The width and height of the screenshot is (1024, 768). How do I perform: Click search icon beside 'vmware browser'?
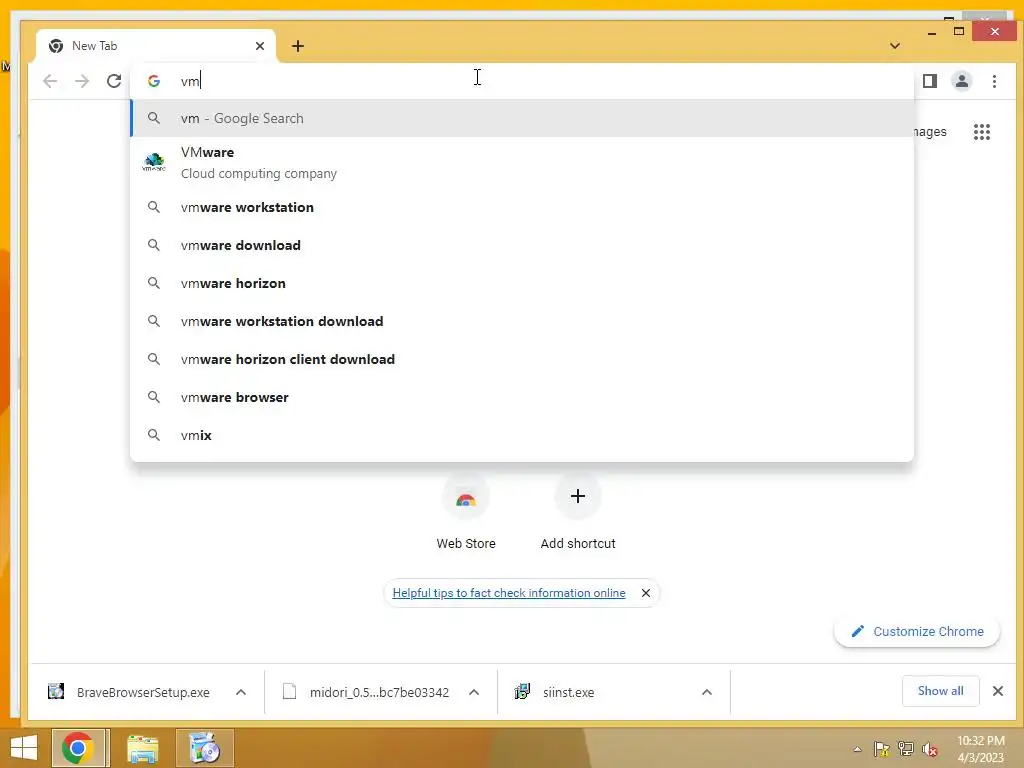click(x=153, y=396)
